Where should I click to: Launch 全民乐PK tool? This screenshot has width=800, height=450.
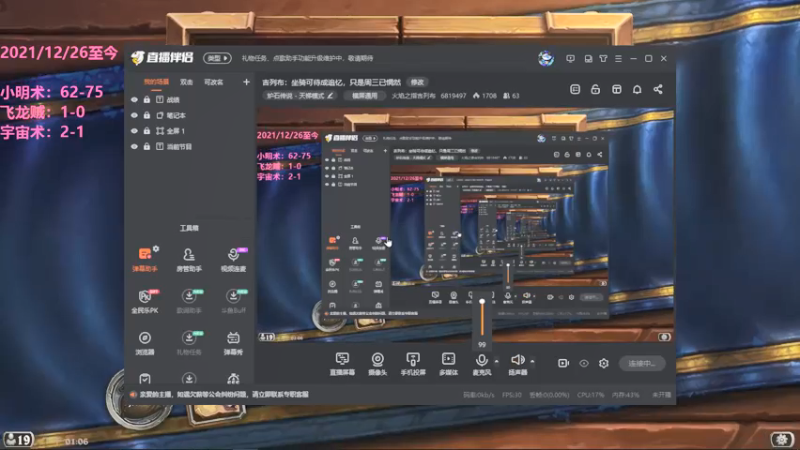pyautogui.click(x=145, y=301)
